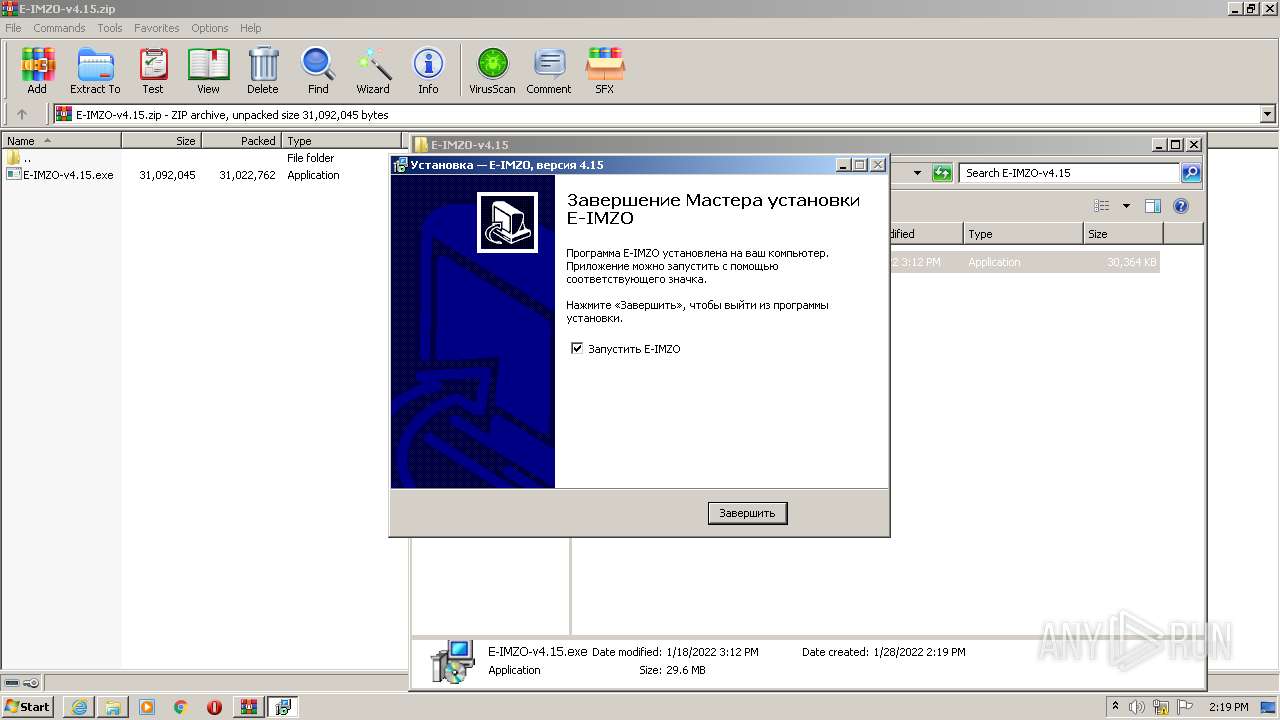Viewport: 1280px width, 720px height.
Task: Toggle the Explorer preview pane icon
Action: [1153, 206]
